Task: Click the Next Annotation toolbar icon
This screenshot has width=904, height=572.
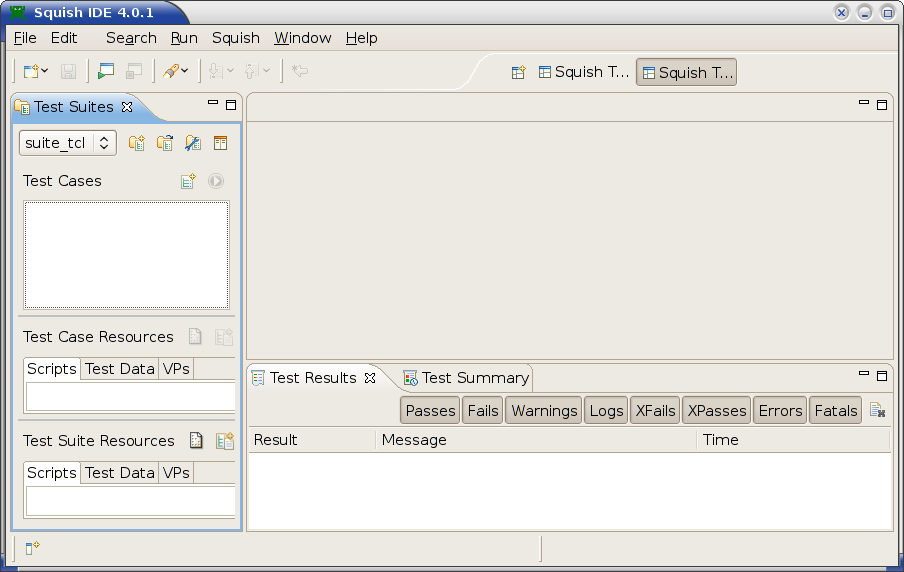Action: 216,71
